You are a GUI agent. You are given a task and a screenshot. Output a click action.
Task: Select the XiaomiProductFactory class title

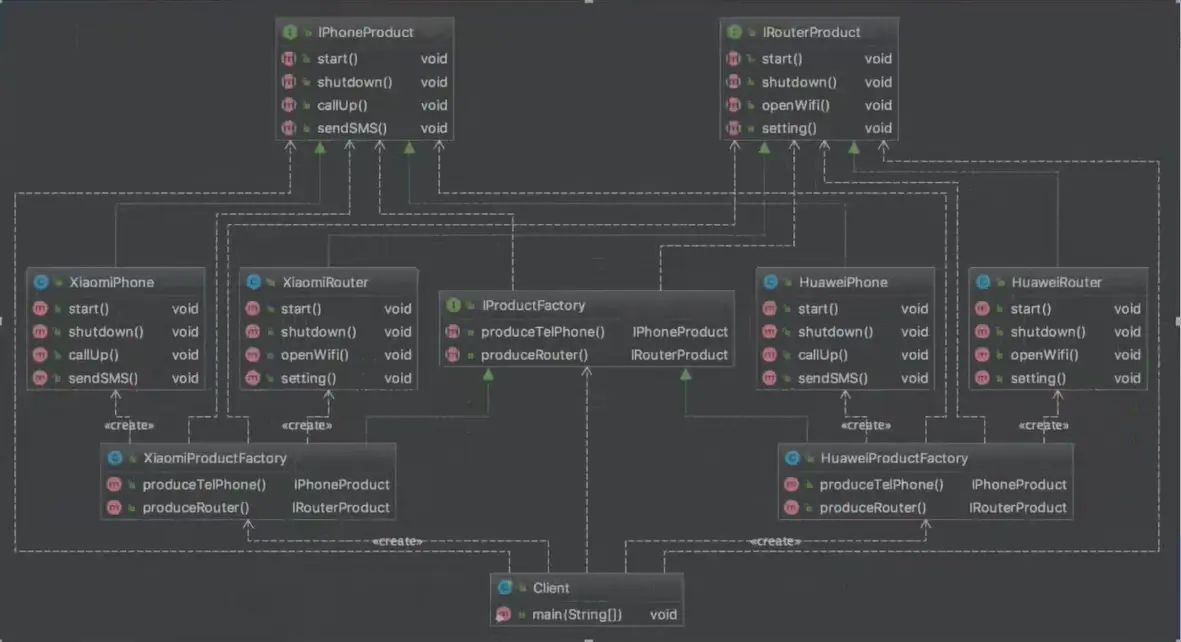tap(215, 458)
